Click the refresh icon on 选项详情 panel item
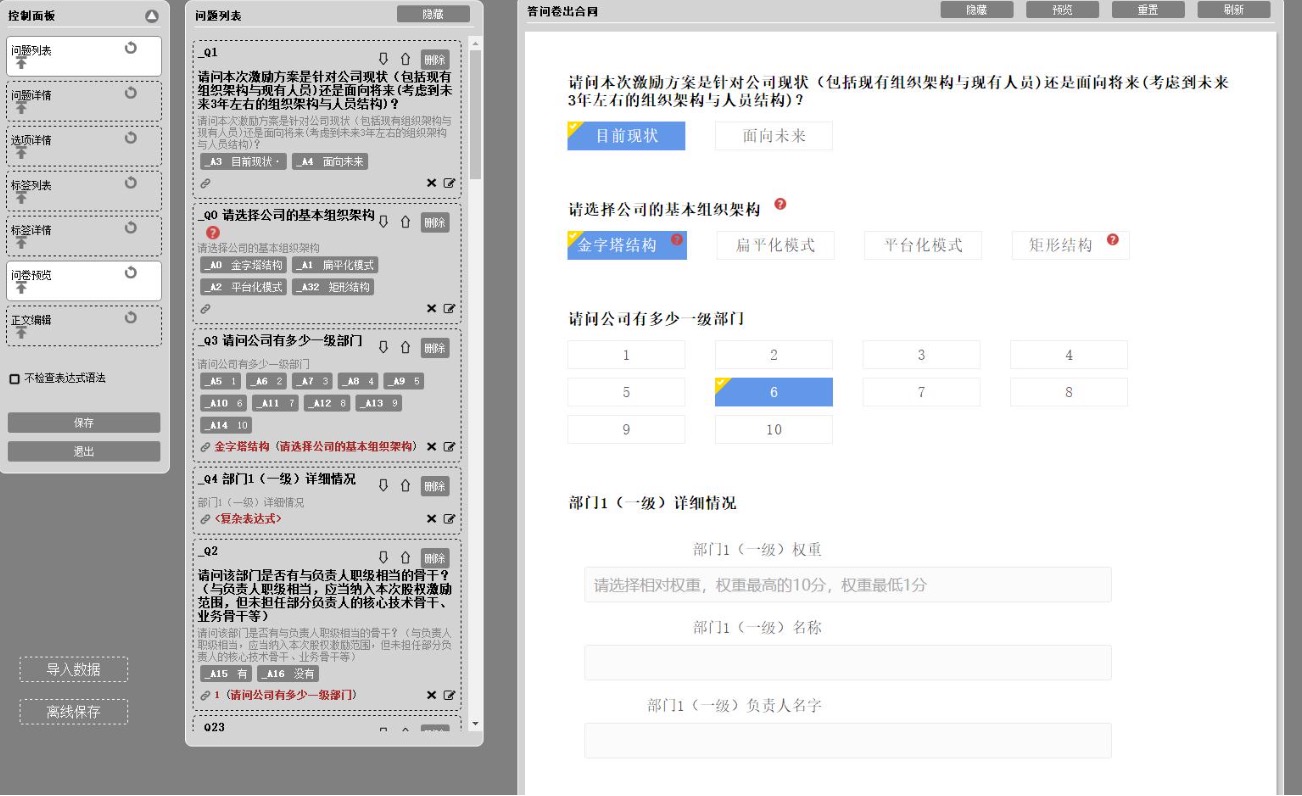 pos(130,138)
